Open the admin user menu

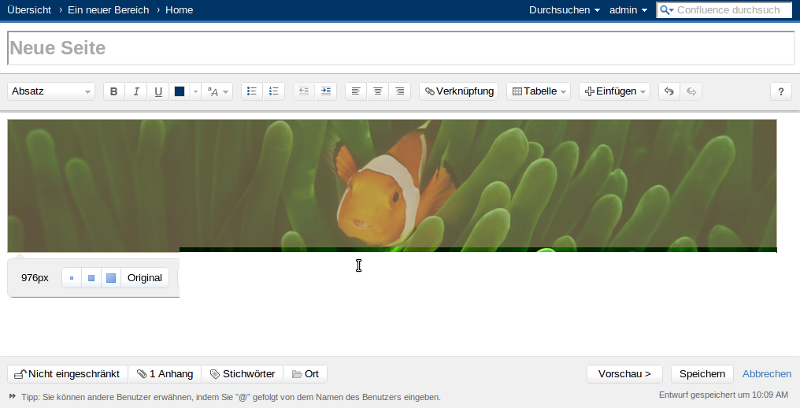629,10
